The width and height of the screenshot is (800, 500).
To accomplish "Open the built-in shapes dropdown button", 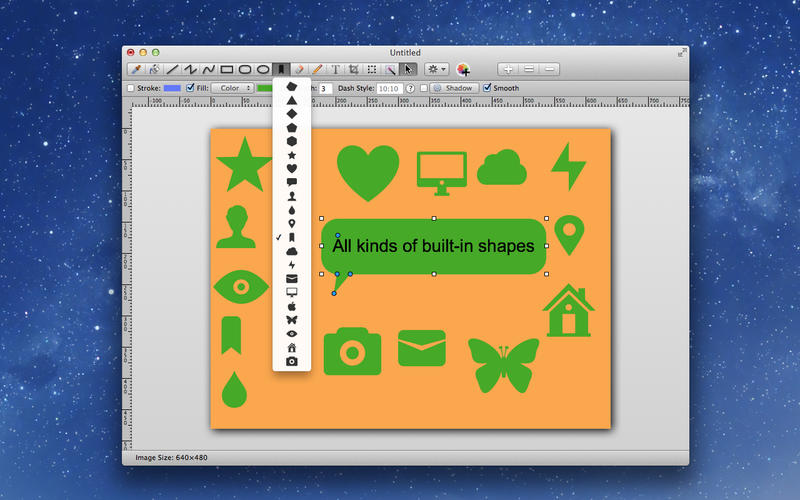I will click(282, 70).
